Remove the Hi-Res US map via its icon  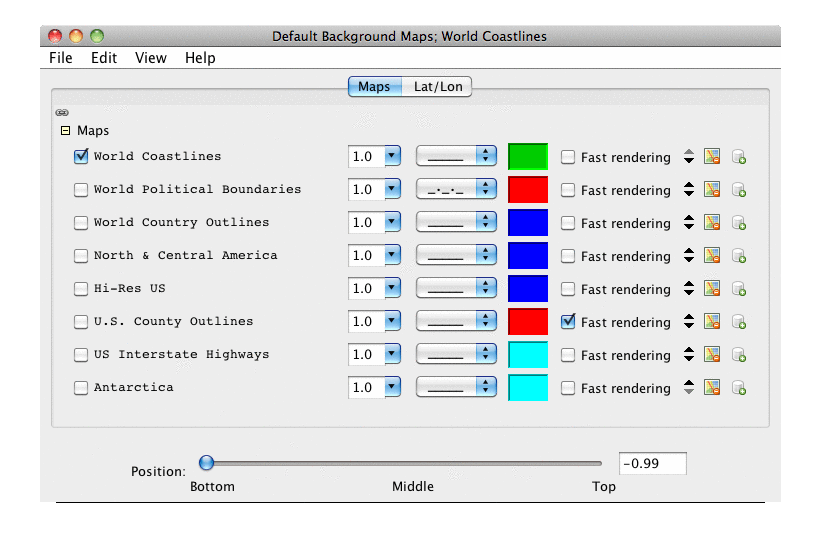point(712,289)
